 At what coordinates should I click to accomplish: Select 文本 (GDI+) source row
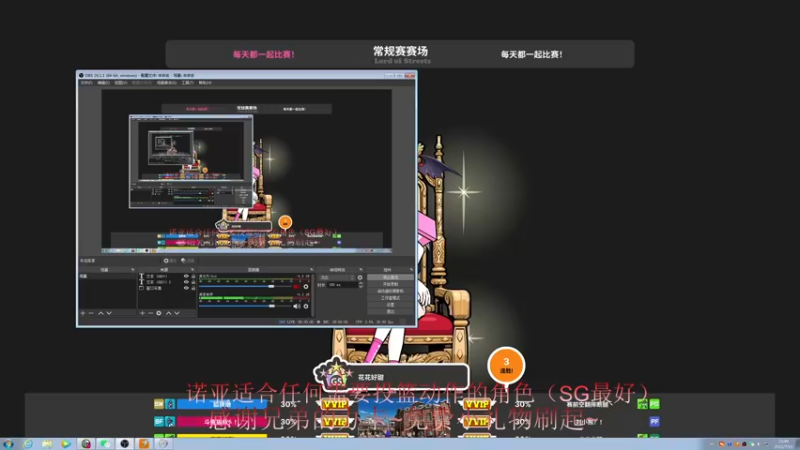pyautogui.click(x=168, y=276)
